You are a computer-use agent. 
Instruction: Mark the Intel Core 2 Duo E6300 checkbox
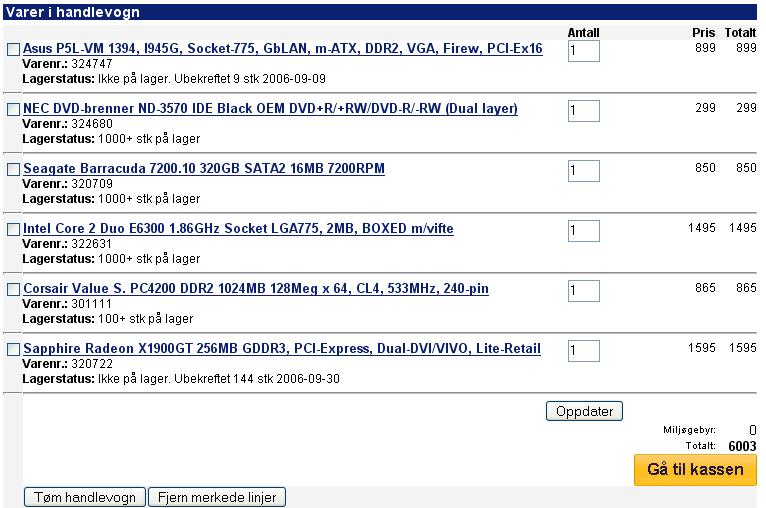click(14, 230)
